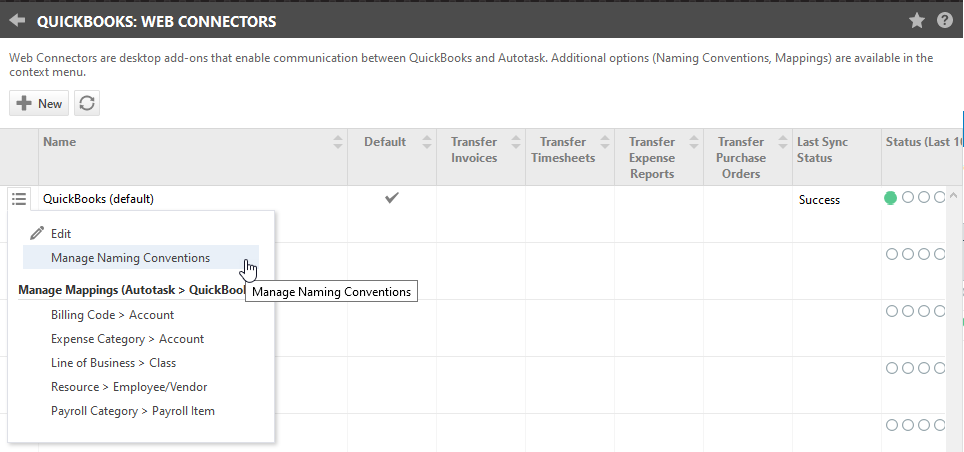
Task: Select Resource > Employee/Vendor mapping
Action: coord(129,387)
